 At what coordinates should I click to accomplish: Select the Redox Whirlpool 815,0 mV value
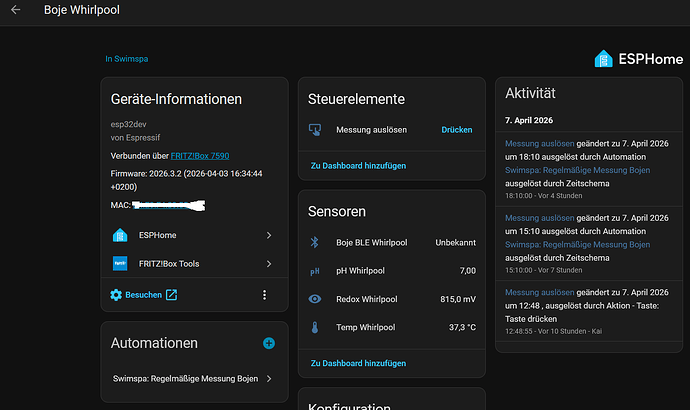click(x=455, y=298)
